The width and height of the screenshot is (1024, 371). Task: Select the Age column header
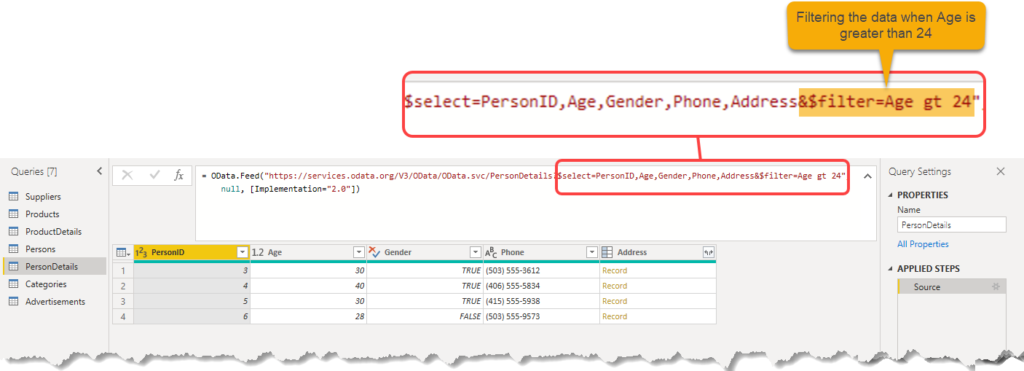(x=308, y=252)
